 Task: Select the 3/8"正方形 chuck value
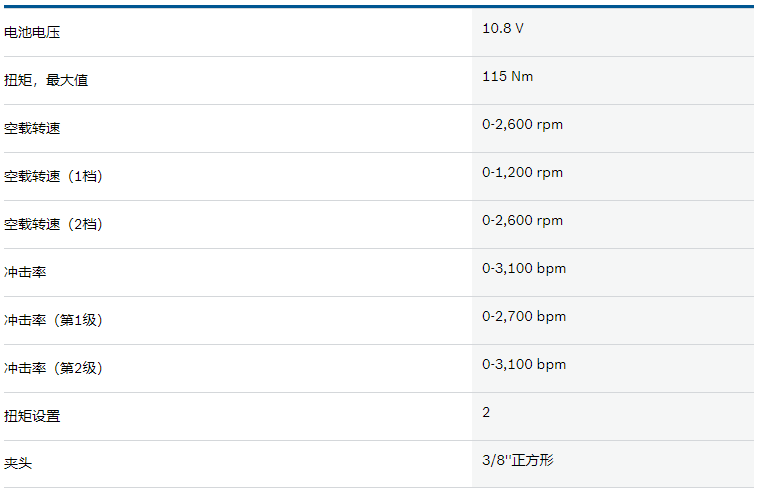point(518,460)
